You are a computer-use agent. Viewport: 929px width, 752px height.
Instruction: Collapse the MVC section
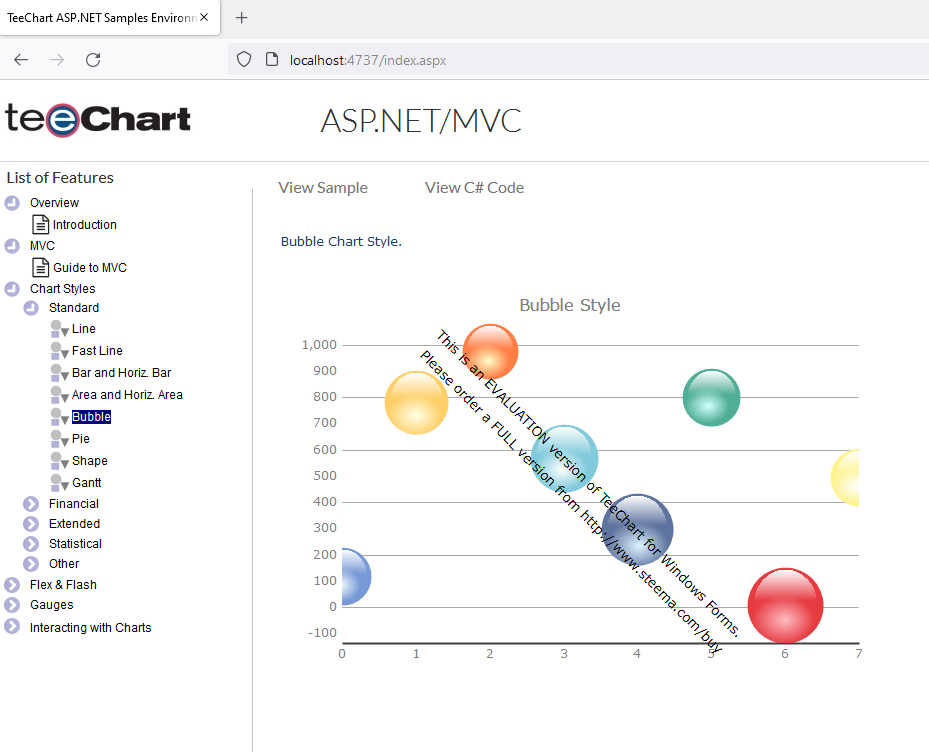pos(12,246)
